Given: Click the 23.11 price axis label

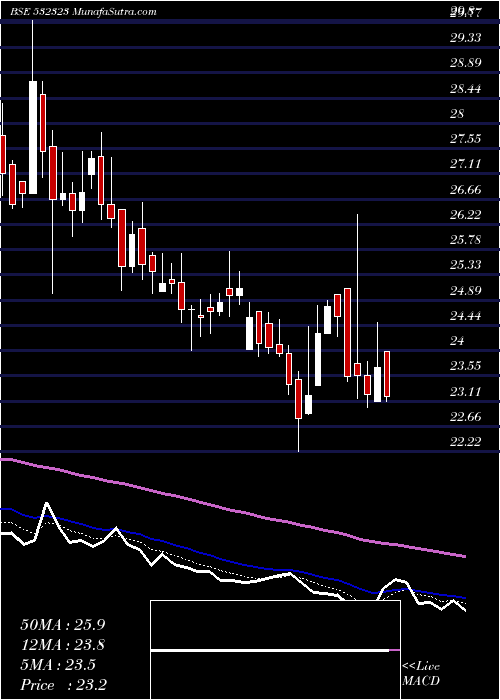Looking at the screenshot, I should point(466,392).
